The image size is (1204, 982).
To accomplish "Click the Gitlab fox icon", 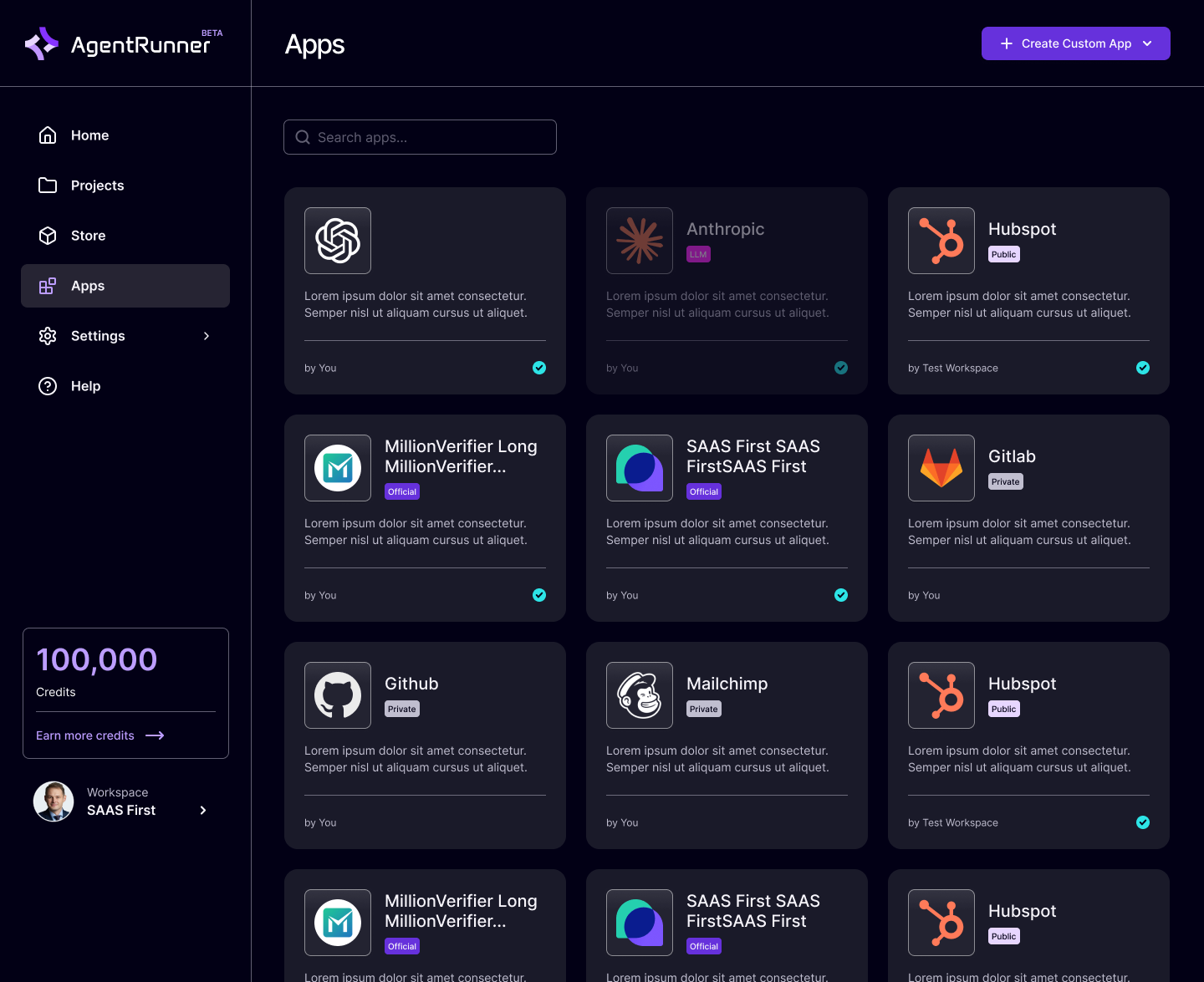I will (x=941, y=468).
